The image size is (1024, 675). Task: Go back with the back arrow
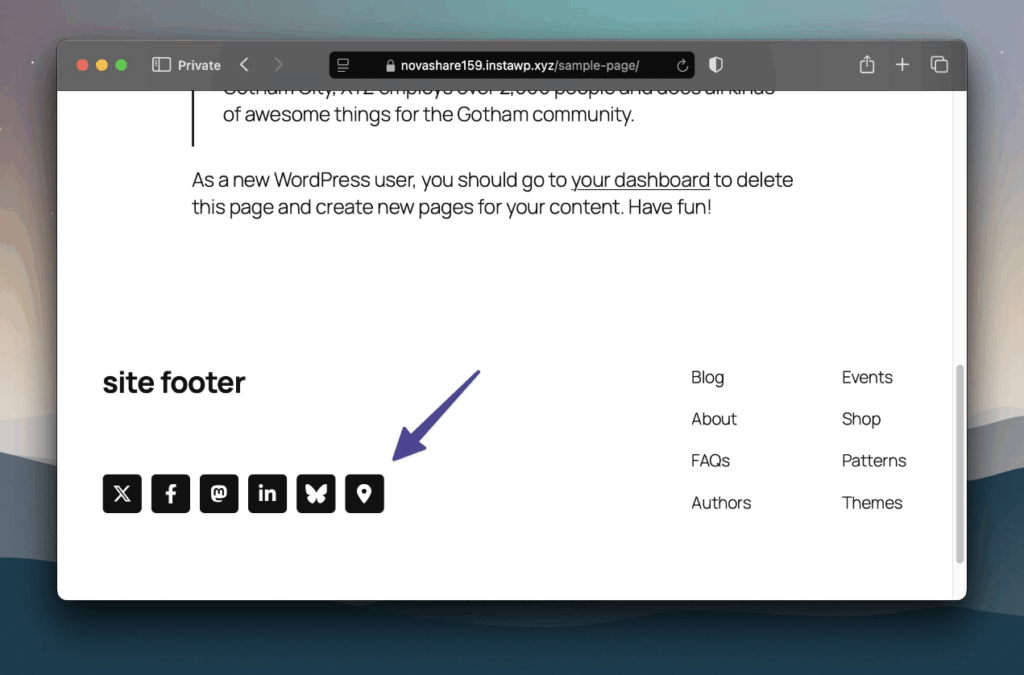point(244,65)
